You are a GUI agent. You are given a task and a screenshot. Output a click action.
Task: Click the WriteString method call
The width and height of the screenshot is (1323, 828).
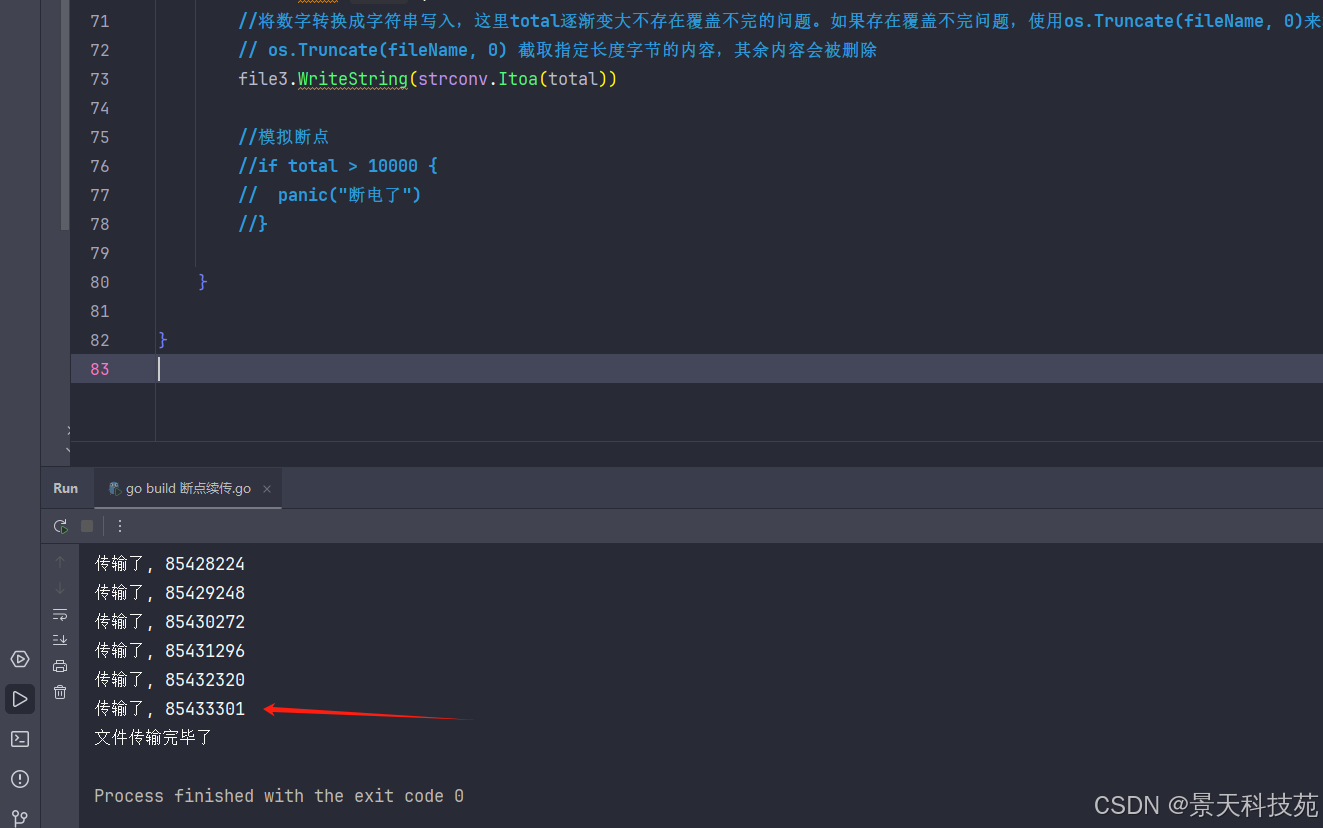click(x=352, y=79)
